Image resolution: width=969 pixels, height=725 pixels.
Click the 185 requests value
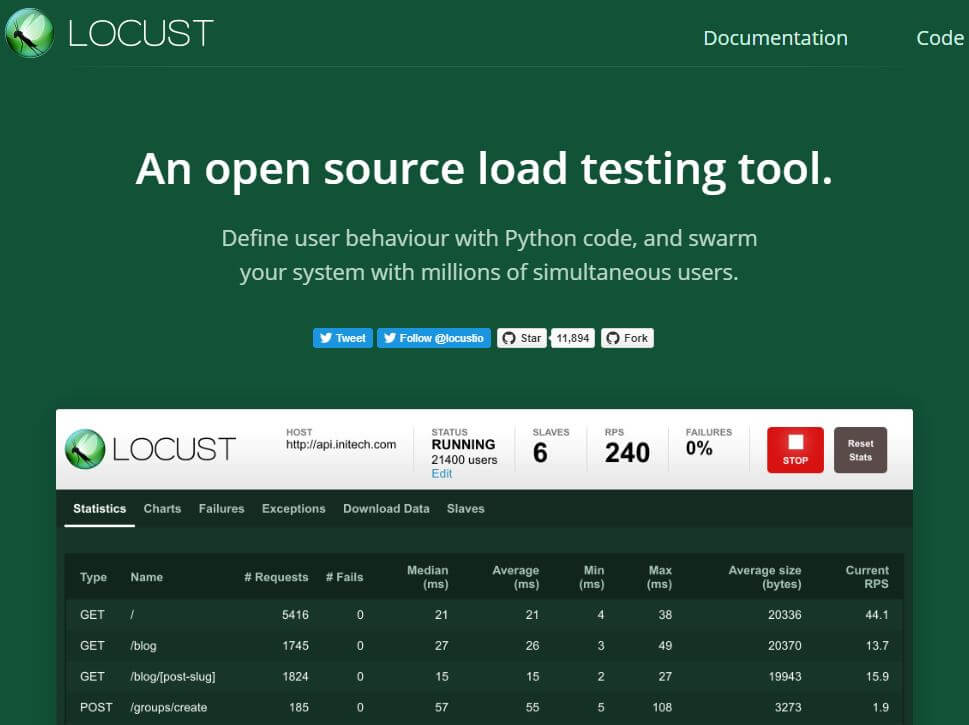click(299, 708)
